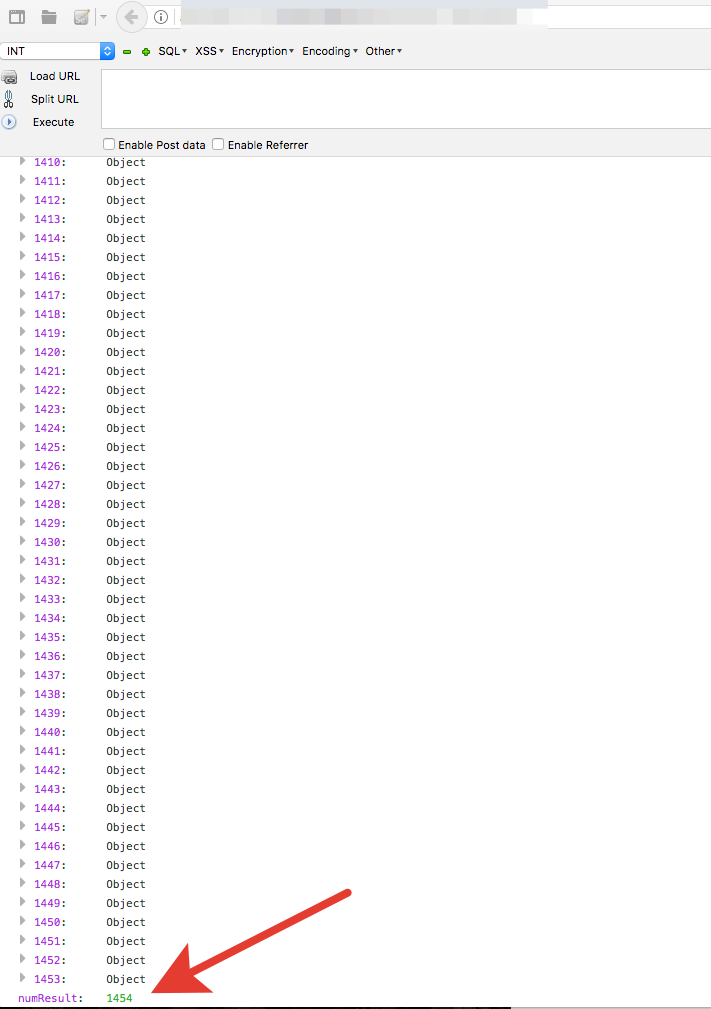Expand object 1448
The height and width of the screenshot is (1009, 711).
pyautogui.click(x=23, y=883)
